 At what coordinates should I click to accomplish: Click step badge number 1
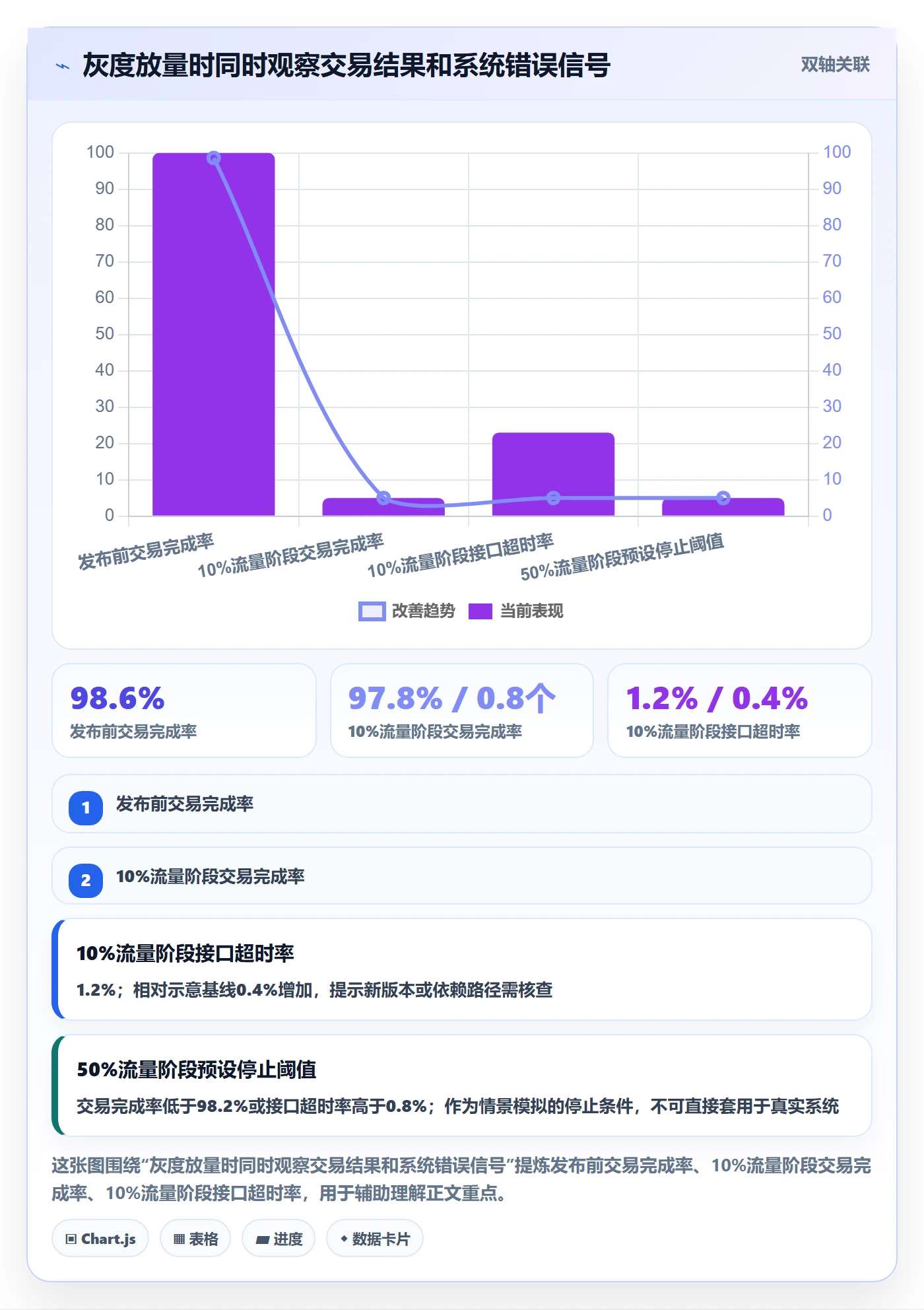[x=86, y=808]
